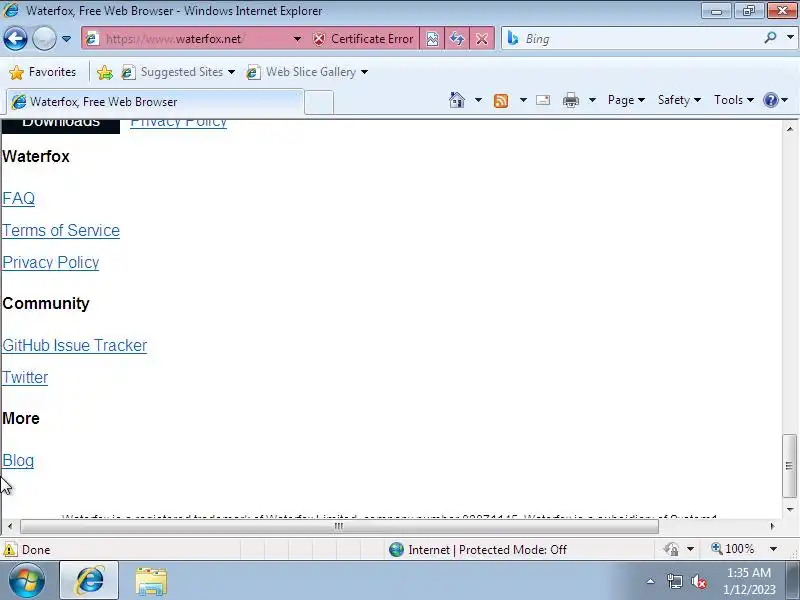Open the Terms of Service link

tap(61, 231)
